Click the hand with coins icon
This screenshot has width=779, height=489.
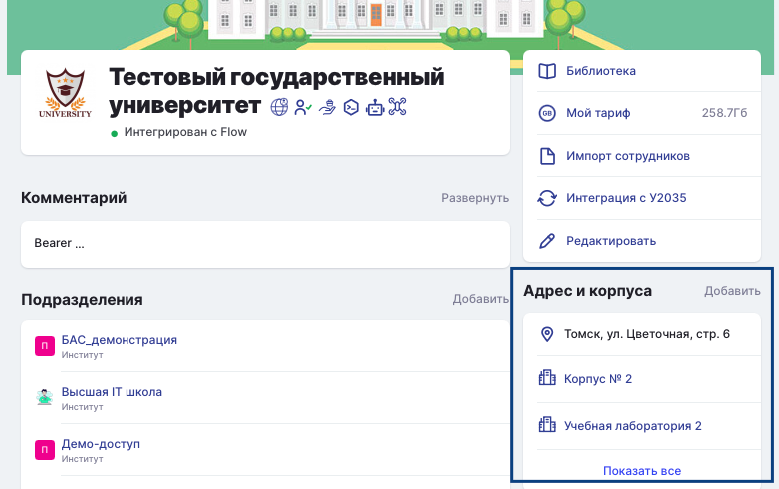[x=327, y=107]
